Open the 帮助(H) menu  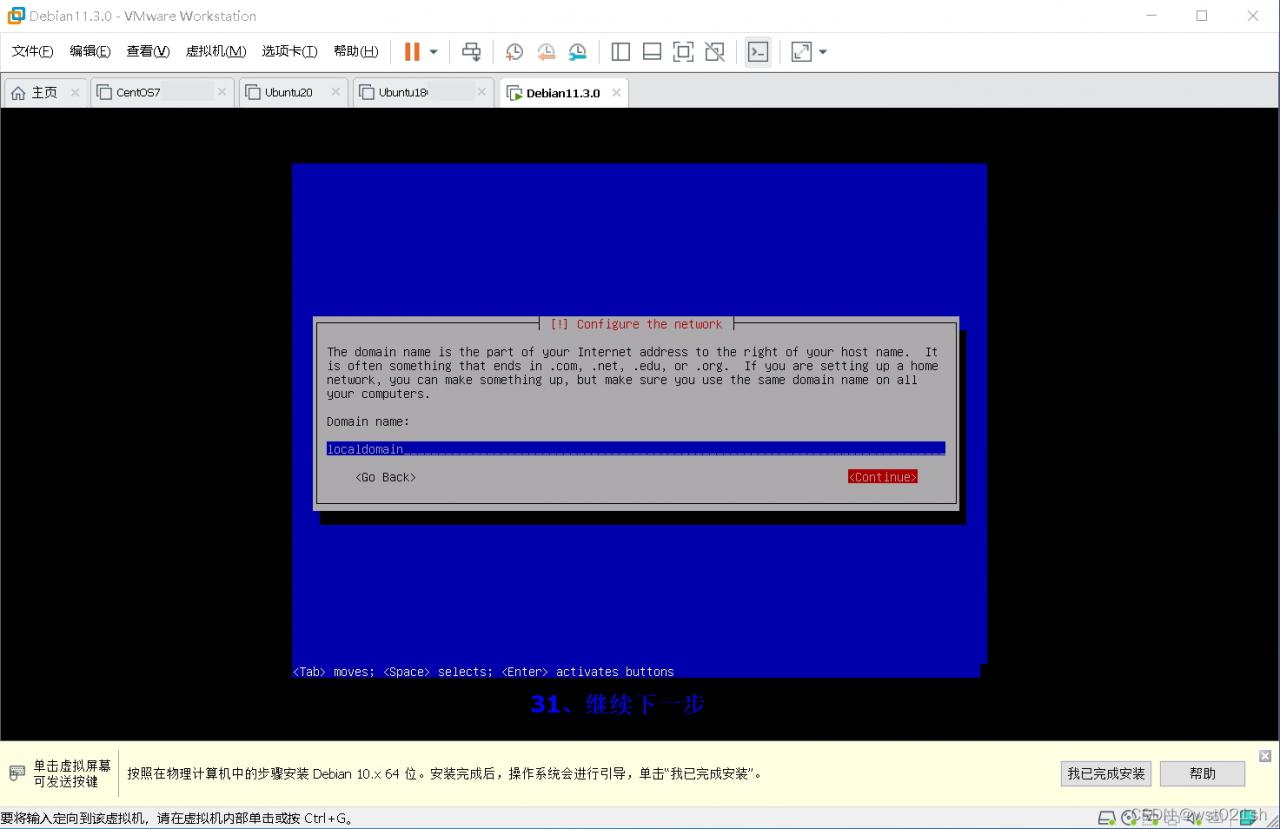pos(356,52)
